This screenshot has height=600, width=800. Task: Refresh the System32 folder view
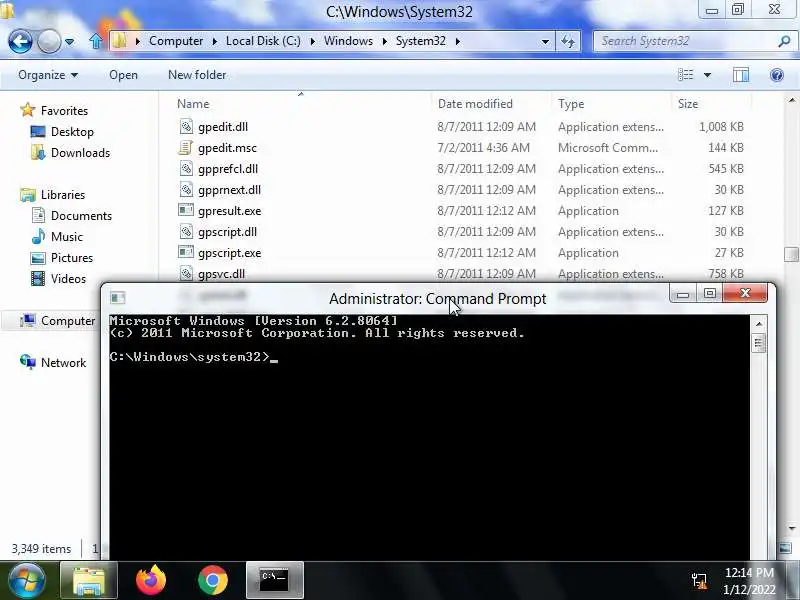tap(568, 41)
